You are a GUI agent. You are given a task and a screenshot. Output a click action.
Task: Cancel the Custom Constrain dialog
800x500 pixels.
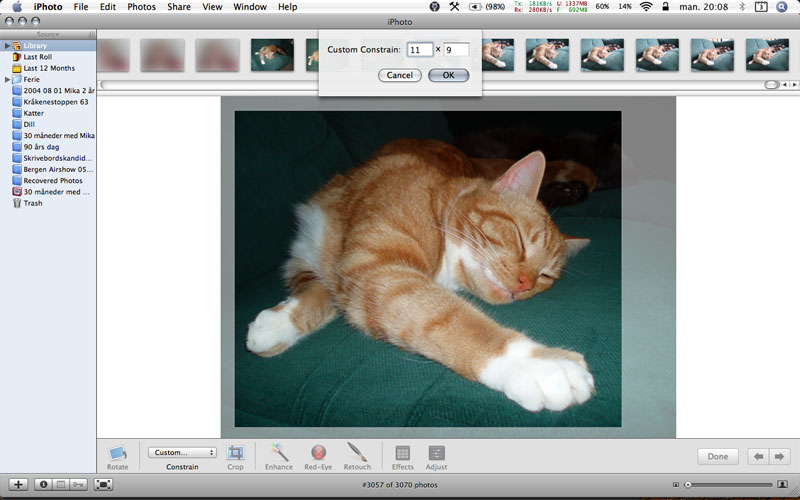click(x=400, y=75)
